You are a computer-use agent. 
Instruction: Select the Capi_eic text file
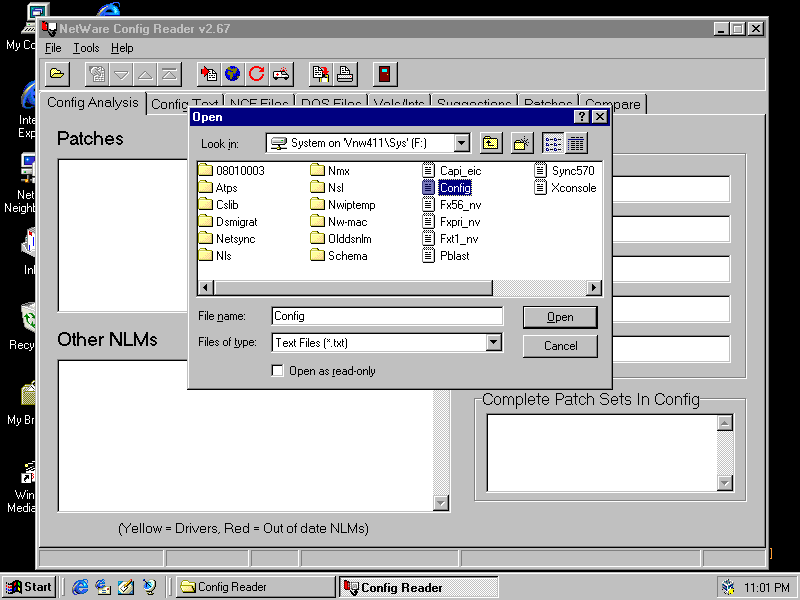tap(452, 171)
